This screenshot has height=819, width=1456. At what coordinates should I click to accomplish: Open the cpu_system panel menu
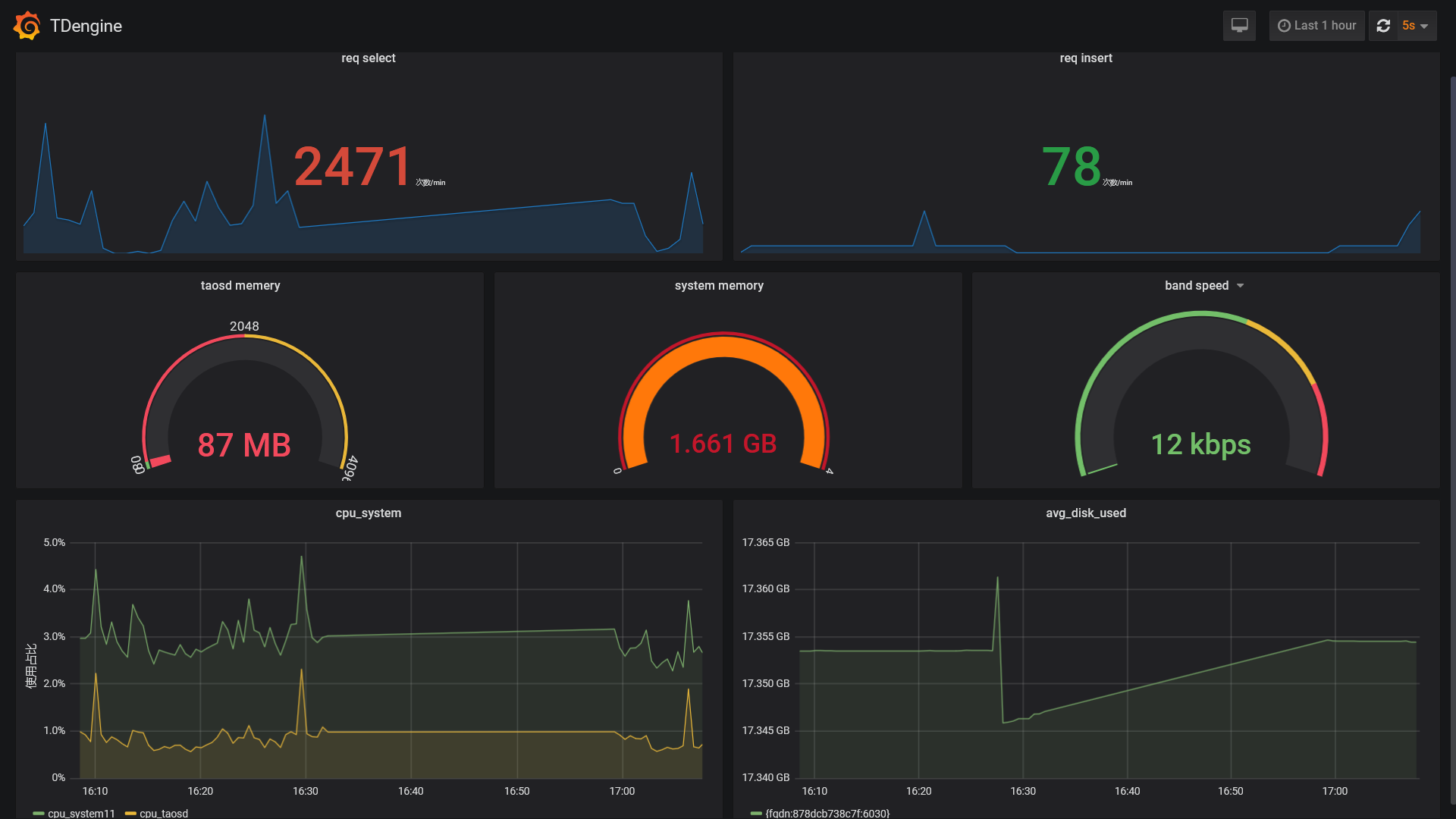(x=369, y=513)
